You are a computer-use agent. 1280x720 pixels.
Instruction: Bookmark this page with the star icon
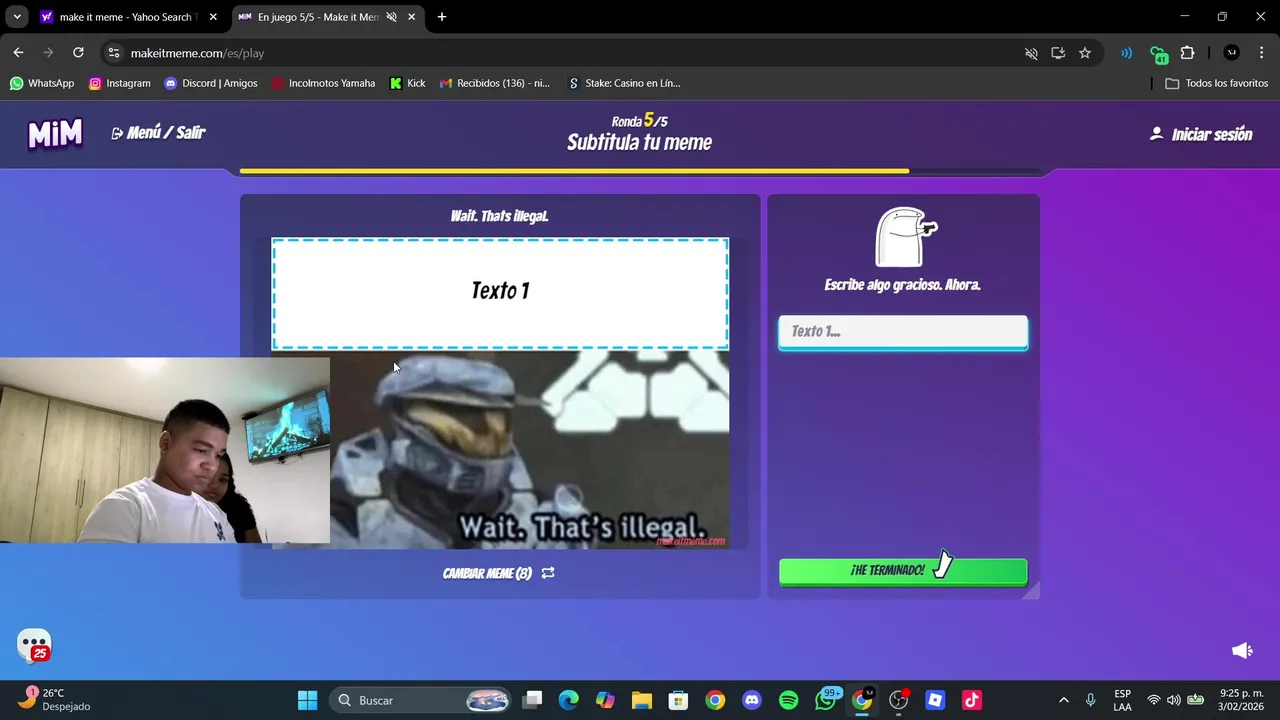click(1085, 53)
